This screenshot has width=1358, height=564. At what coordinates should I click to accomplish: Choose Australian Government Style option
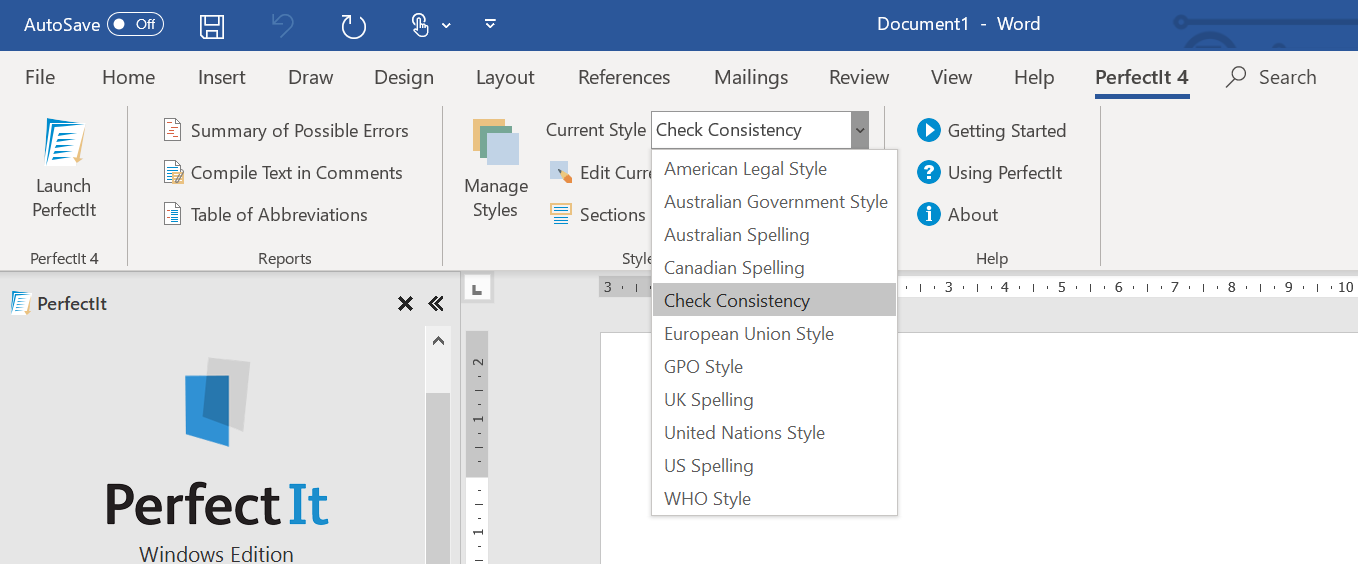(774, 202)
